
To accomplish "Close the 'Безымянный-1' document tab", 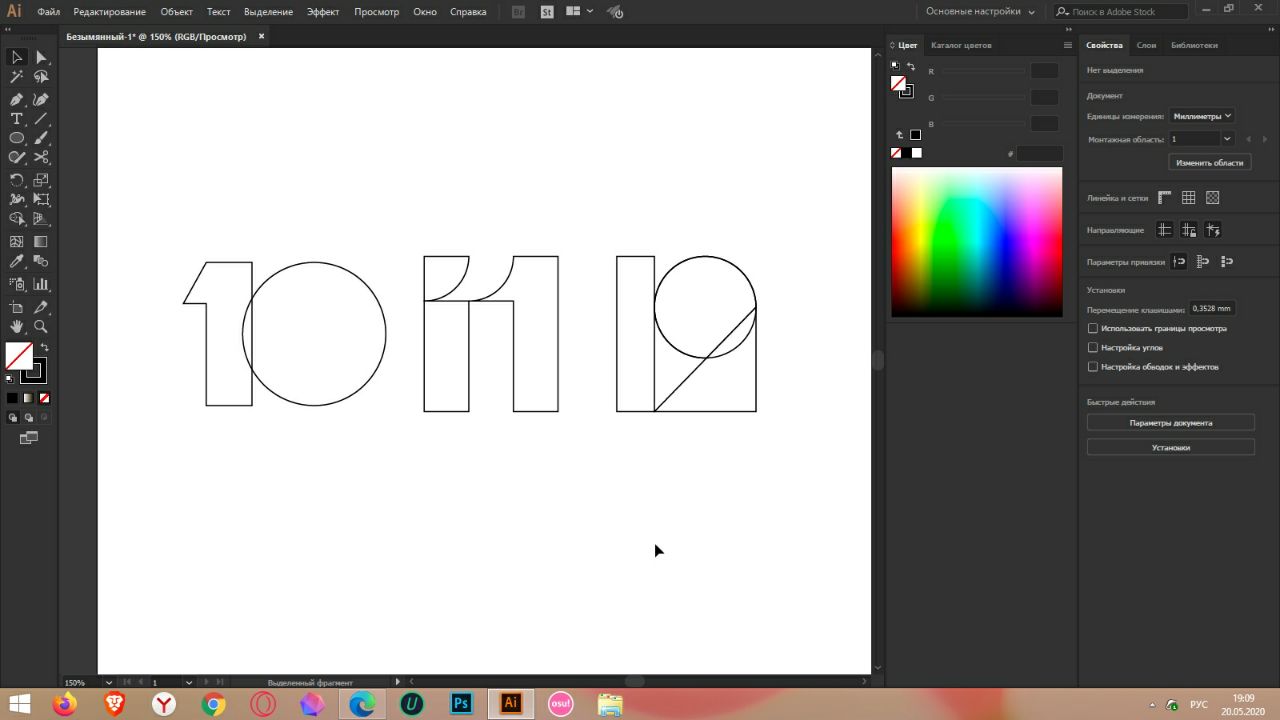I will coord(261,36).
